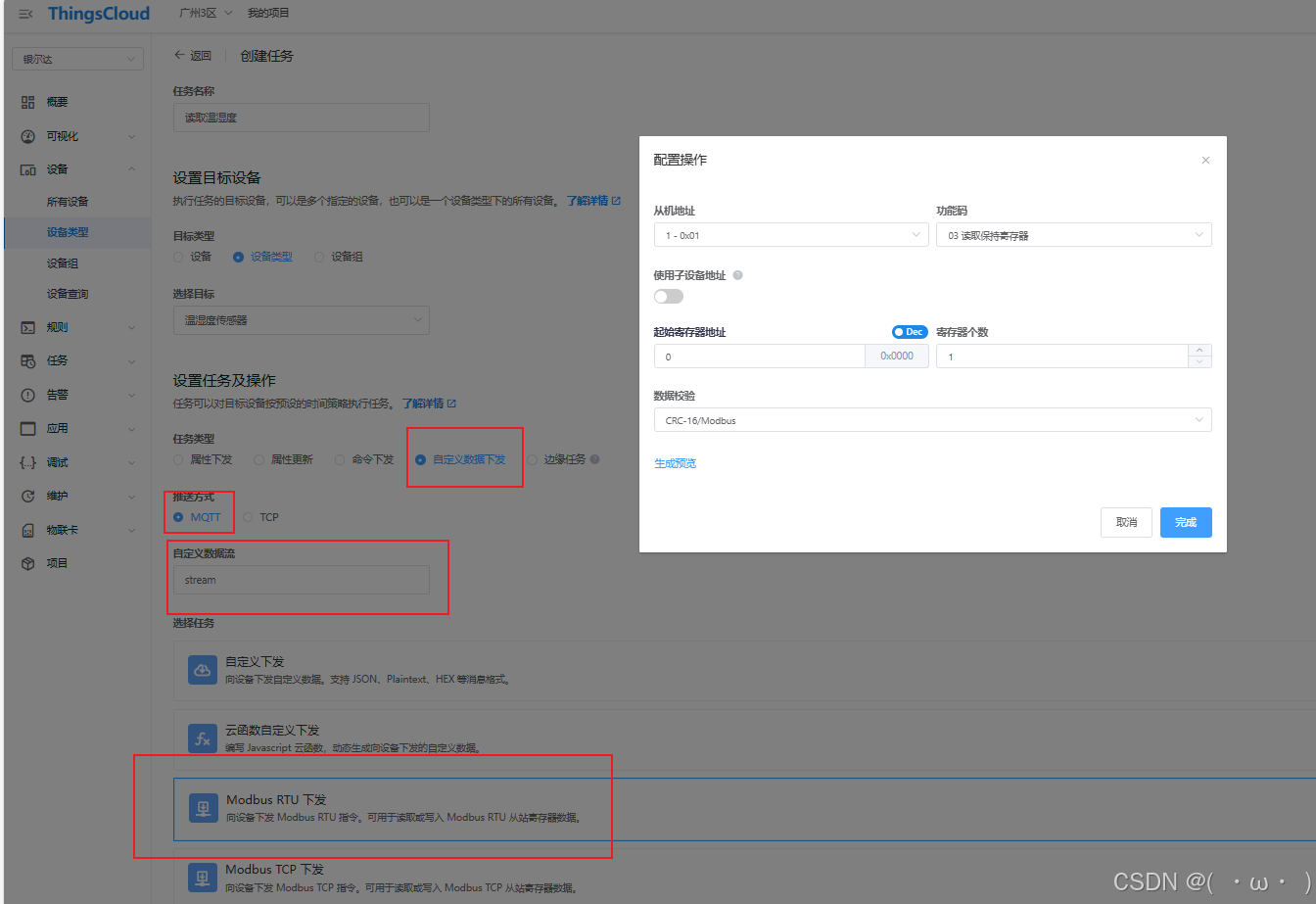
Task: Click the 生成预览 link
Action: (675, 463)
